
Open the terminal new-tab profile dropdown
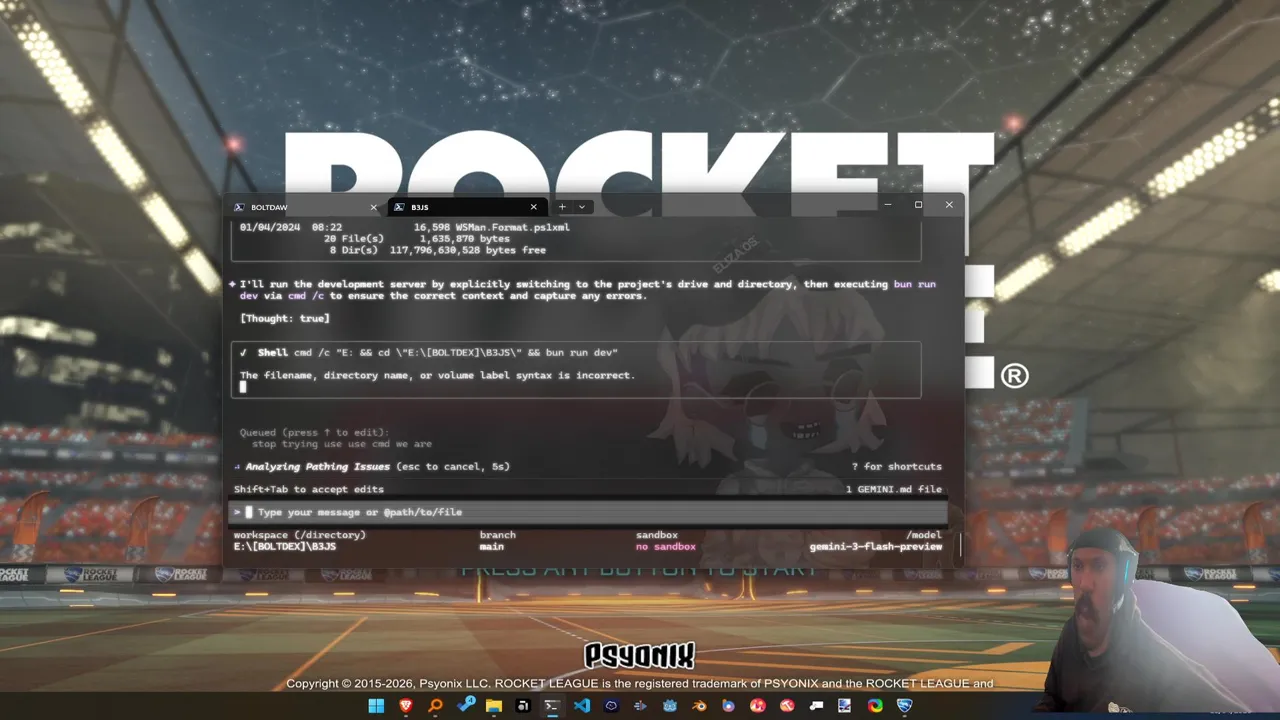(x=582, y=207)
